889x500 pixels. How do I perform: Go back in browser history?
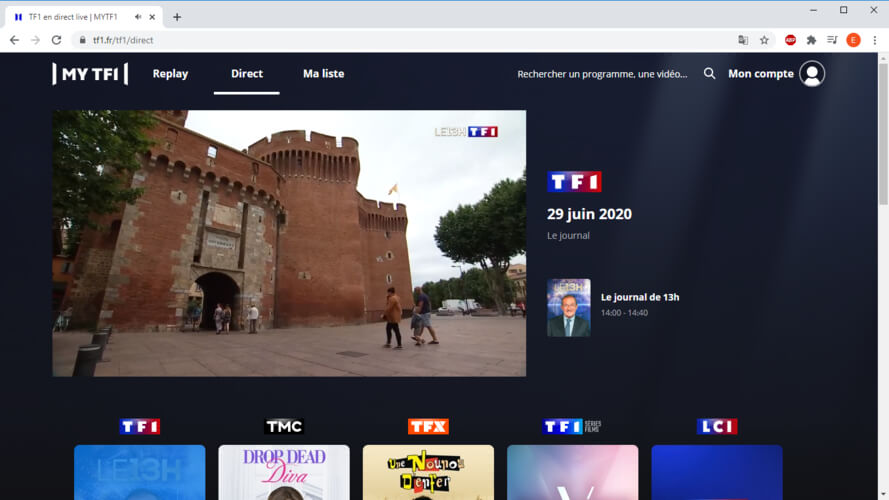pos(14,40)
